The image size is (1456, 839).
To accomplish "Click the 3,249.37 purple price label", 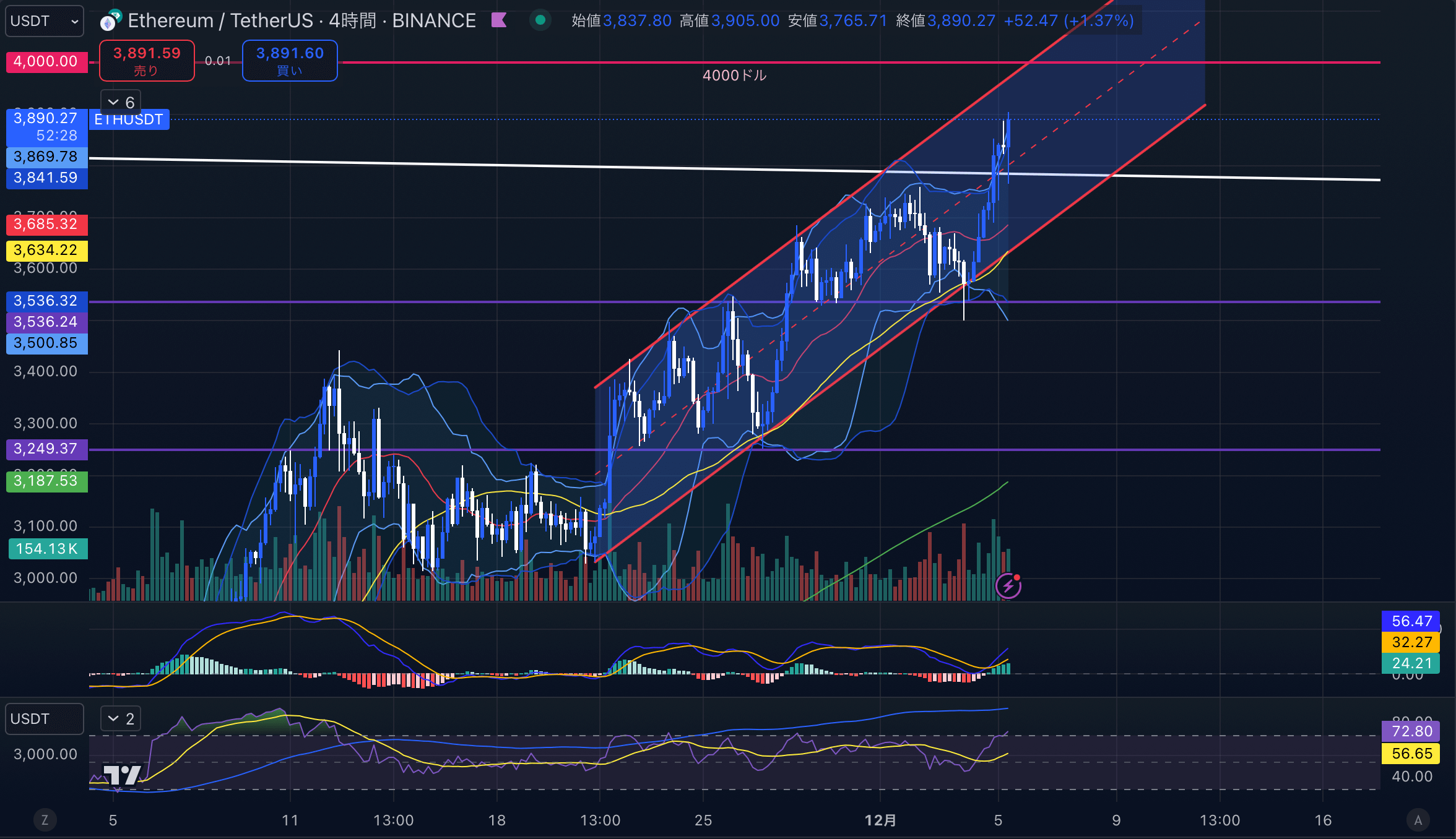I will click(47, 449).
